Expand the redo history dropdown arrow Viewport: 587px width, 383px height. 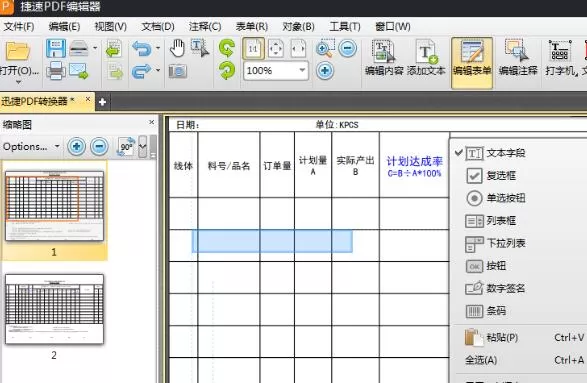[158, 70]
